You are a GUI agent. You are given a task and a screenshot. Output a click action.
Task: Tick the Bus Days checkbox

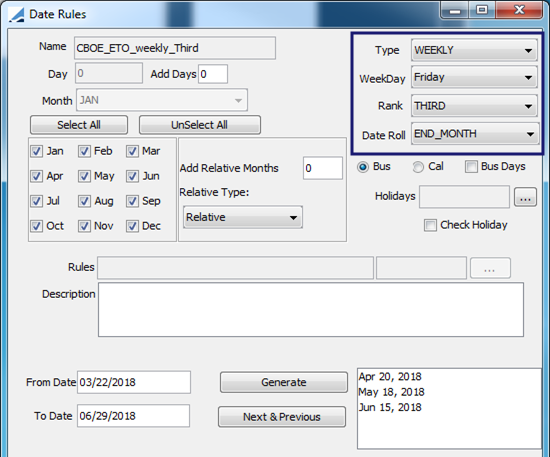(471, 167)
